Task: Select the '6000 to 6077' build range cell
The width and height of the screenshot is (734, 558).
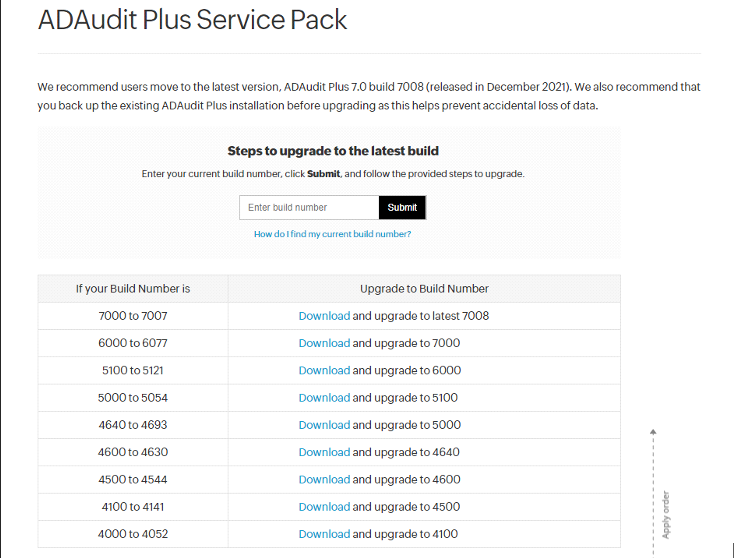Action: click(133, 343)
